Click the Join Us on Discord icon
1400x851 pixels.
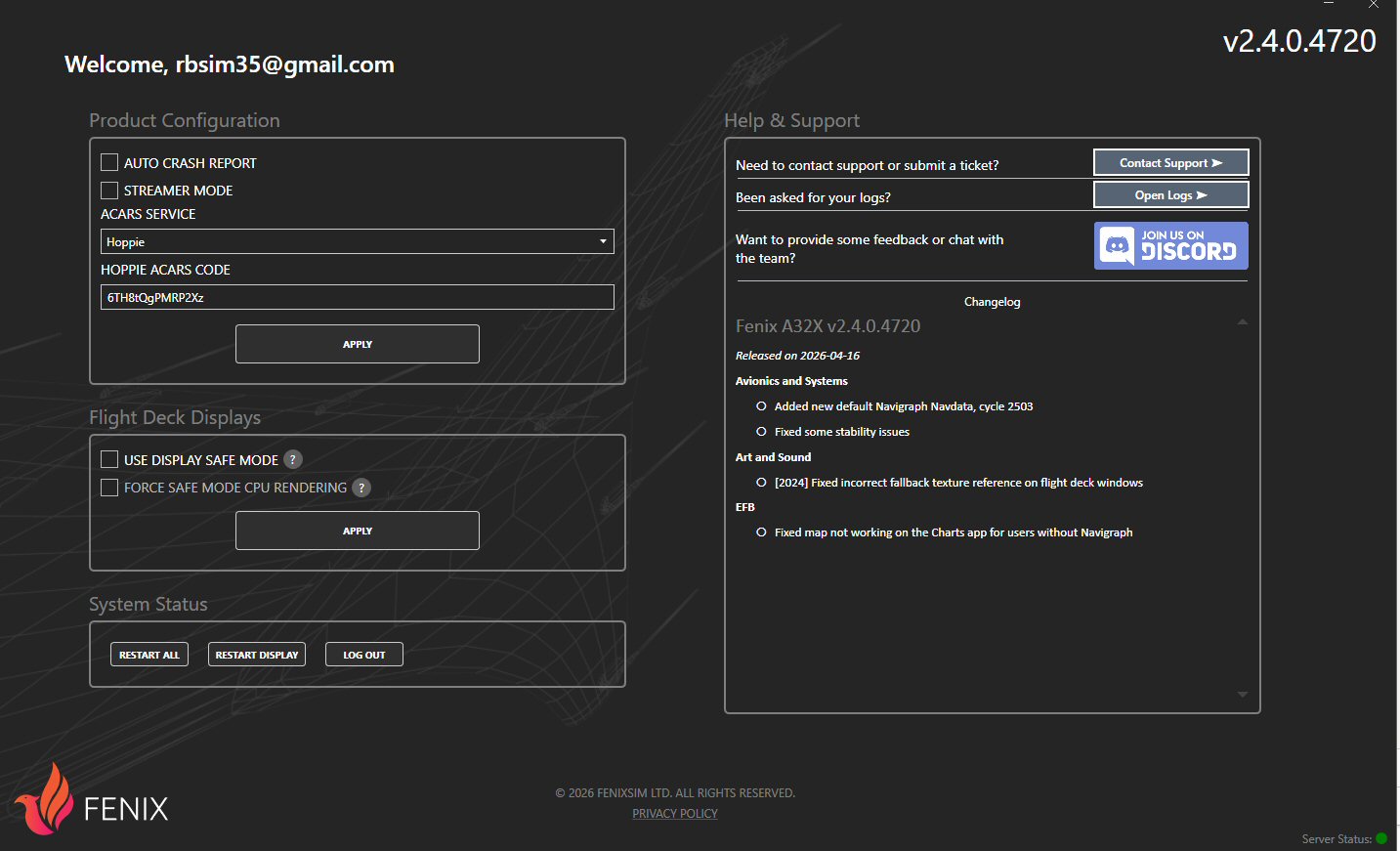click(1170, 245)
